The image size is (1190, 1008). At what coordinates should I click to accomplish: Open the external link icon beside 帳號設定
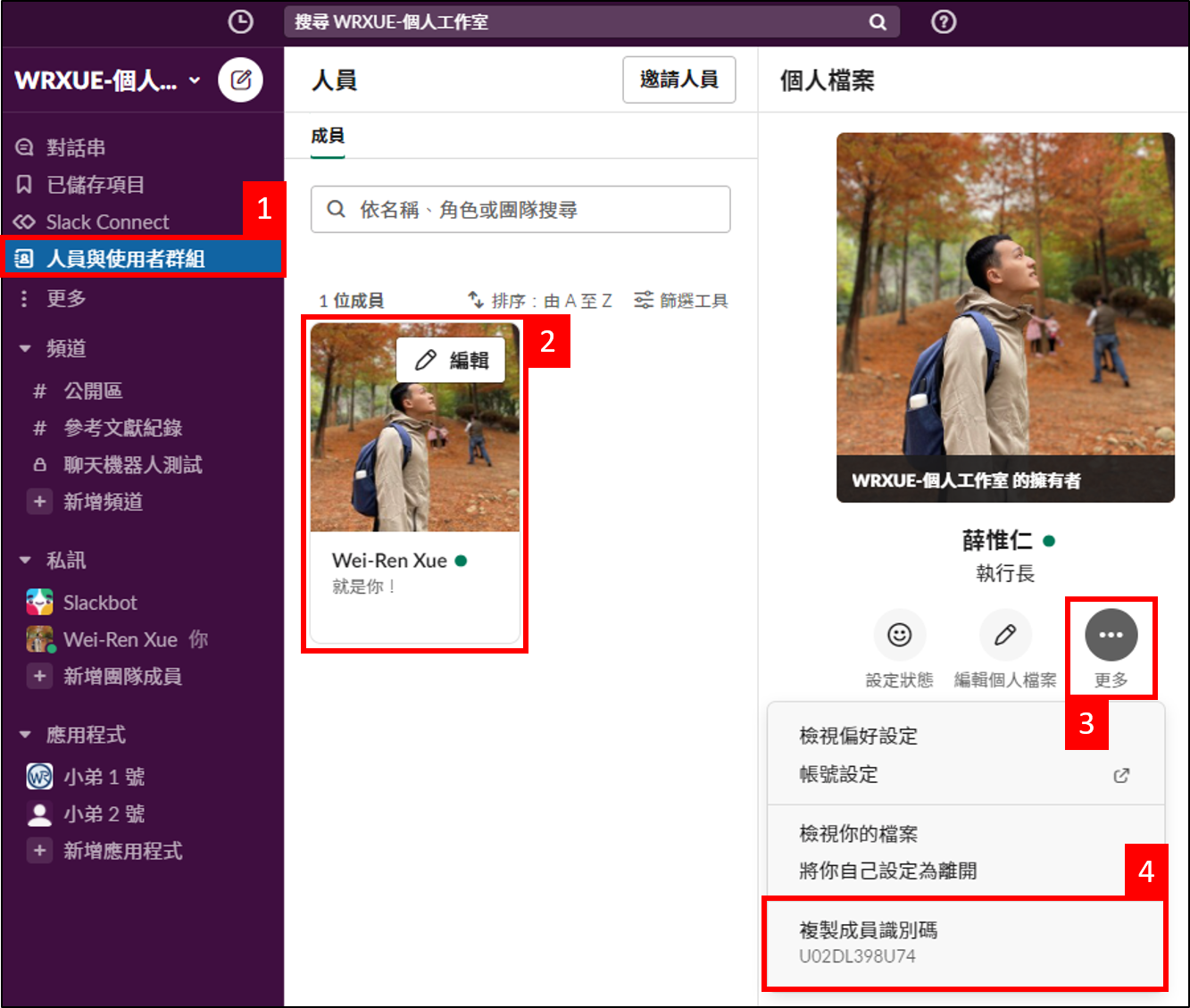click(1121, 775)
